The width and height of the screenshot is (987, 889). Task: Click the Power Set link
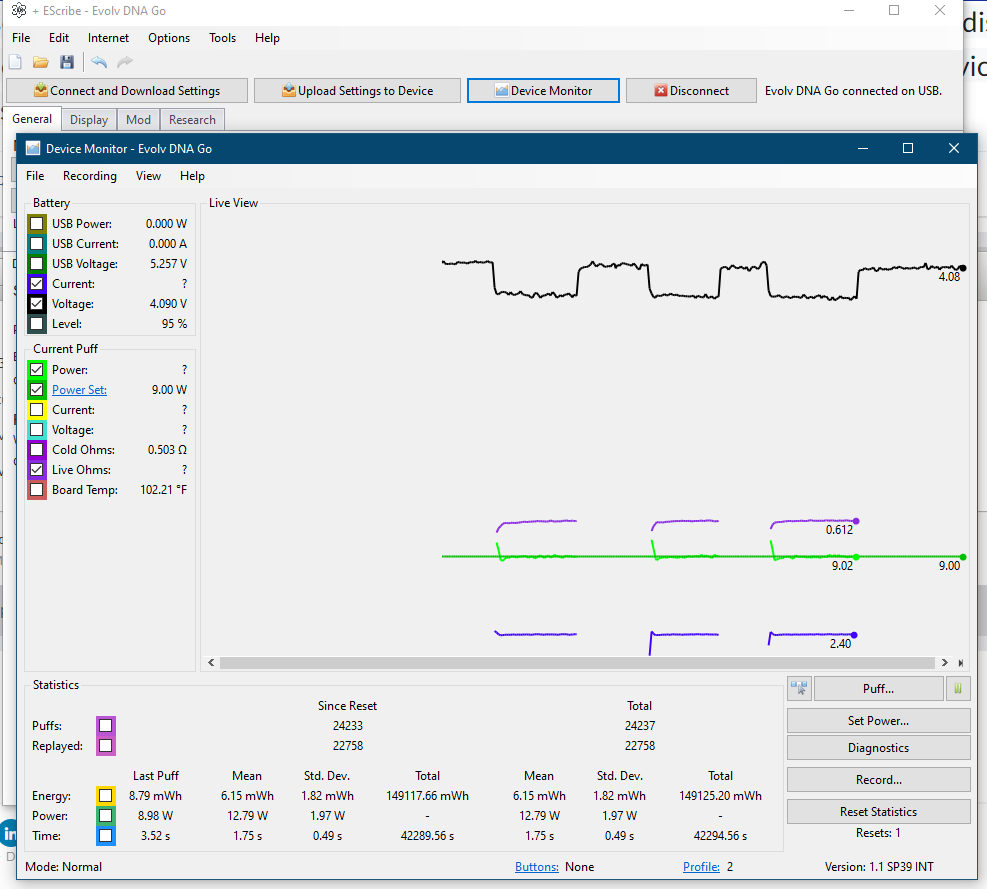click(x=79, y=390)
